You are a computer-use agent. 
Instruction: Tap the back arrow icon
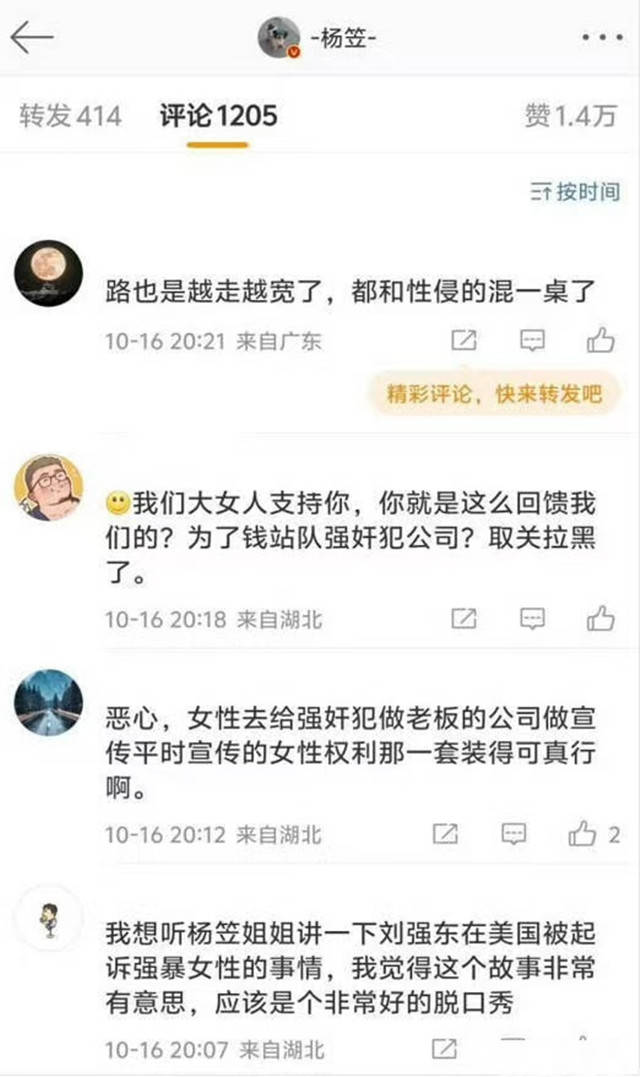pyautogui.click(x=32, y=37)
